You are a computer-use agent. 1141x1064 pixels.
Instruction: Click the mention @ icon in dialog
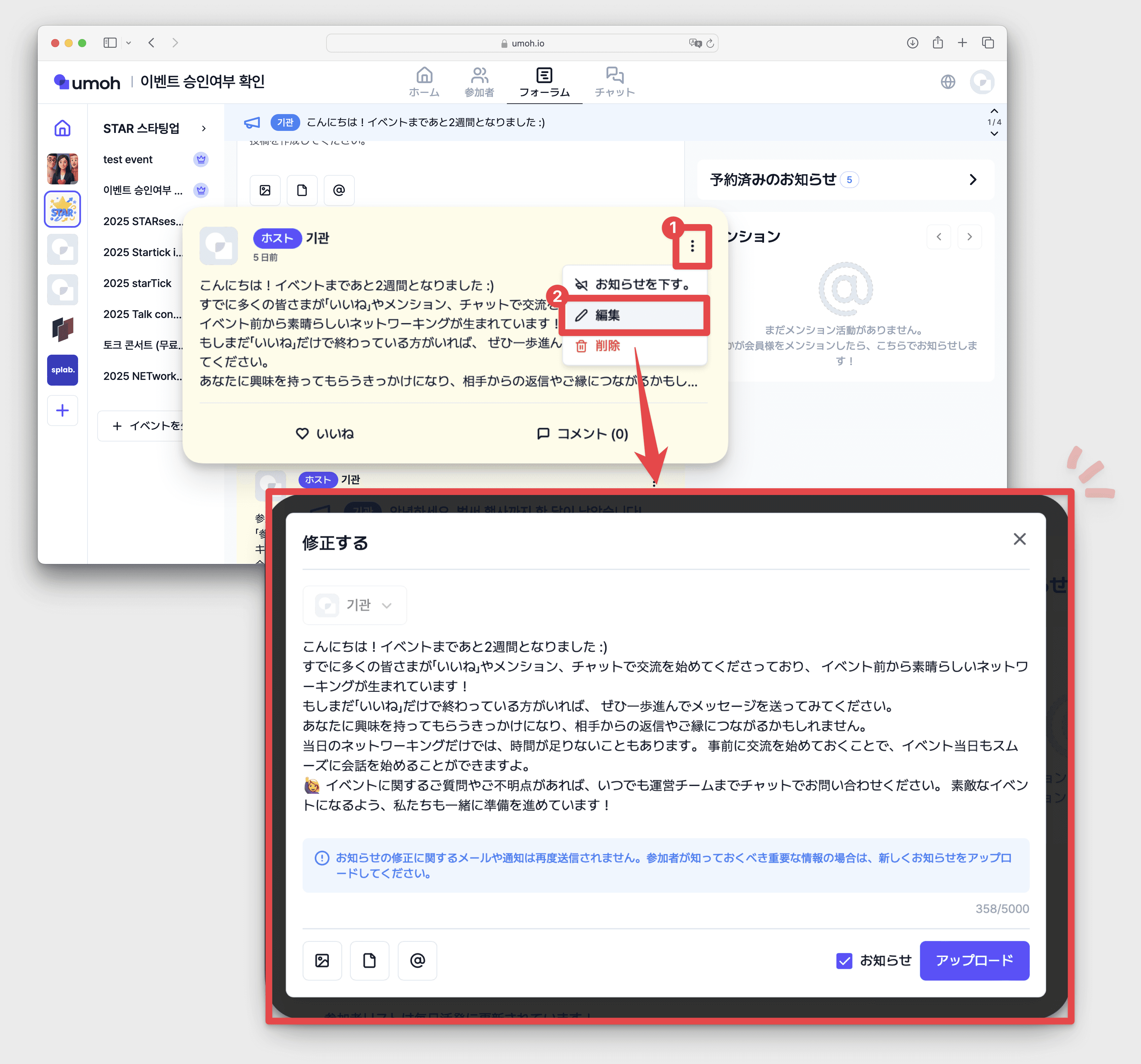(417, 960)
